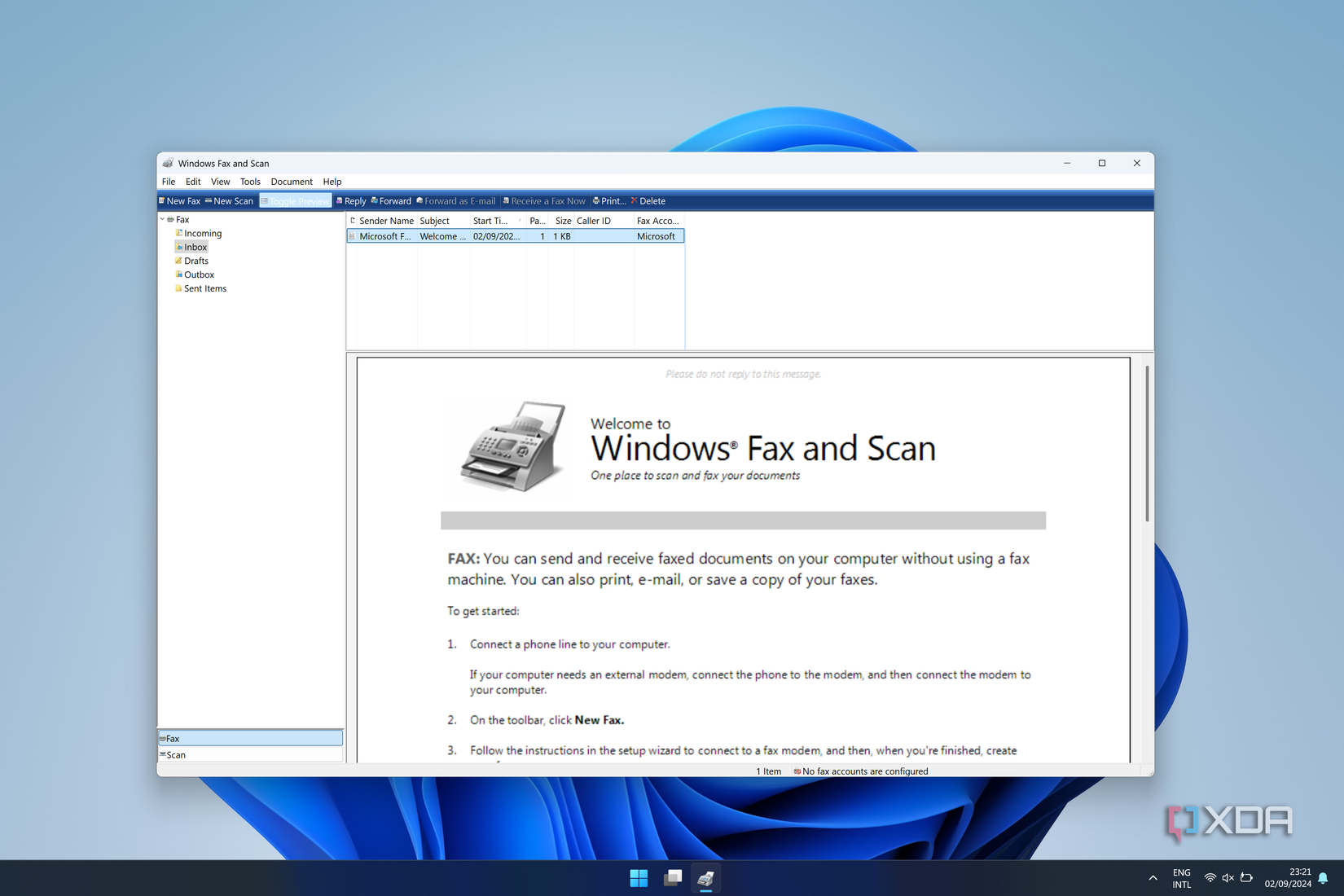Sort by Sender Name column
1344x896 pixels.
click(x=387, y=221)
